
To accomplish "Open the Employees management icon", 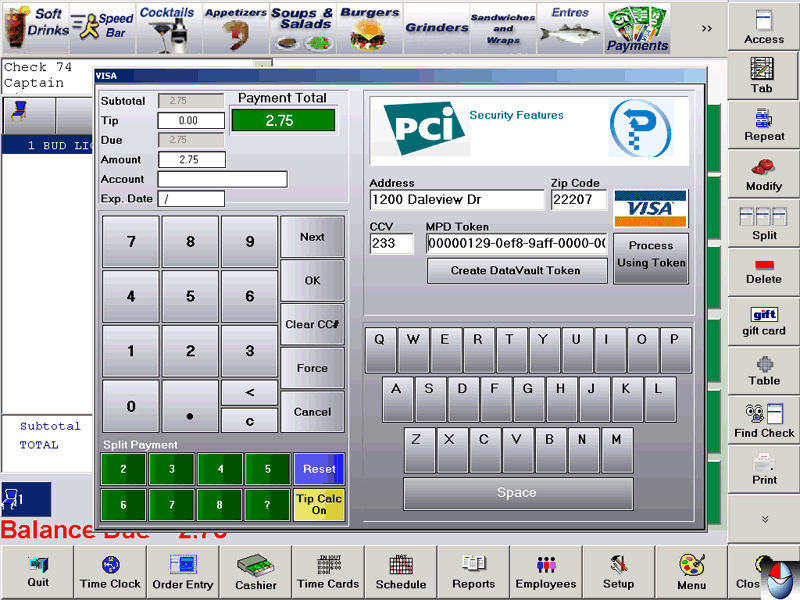I will (546, 572).
